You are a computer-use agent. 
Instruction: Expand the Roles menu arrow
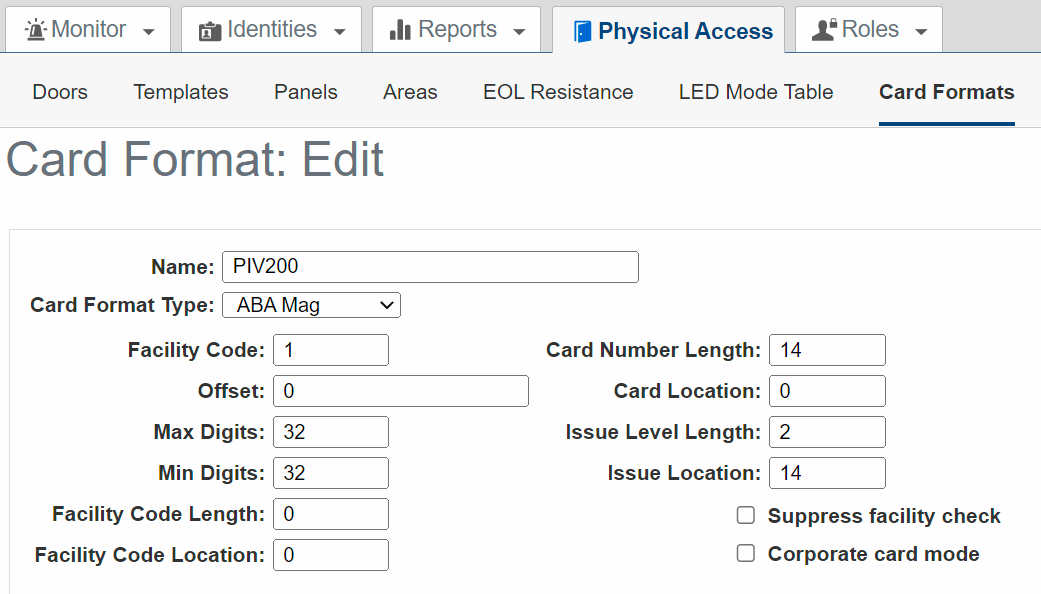click(x=921, y=32)
